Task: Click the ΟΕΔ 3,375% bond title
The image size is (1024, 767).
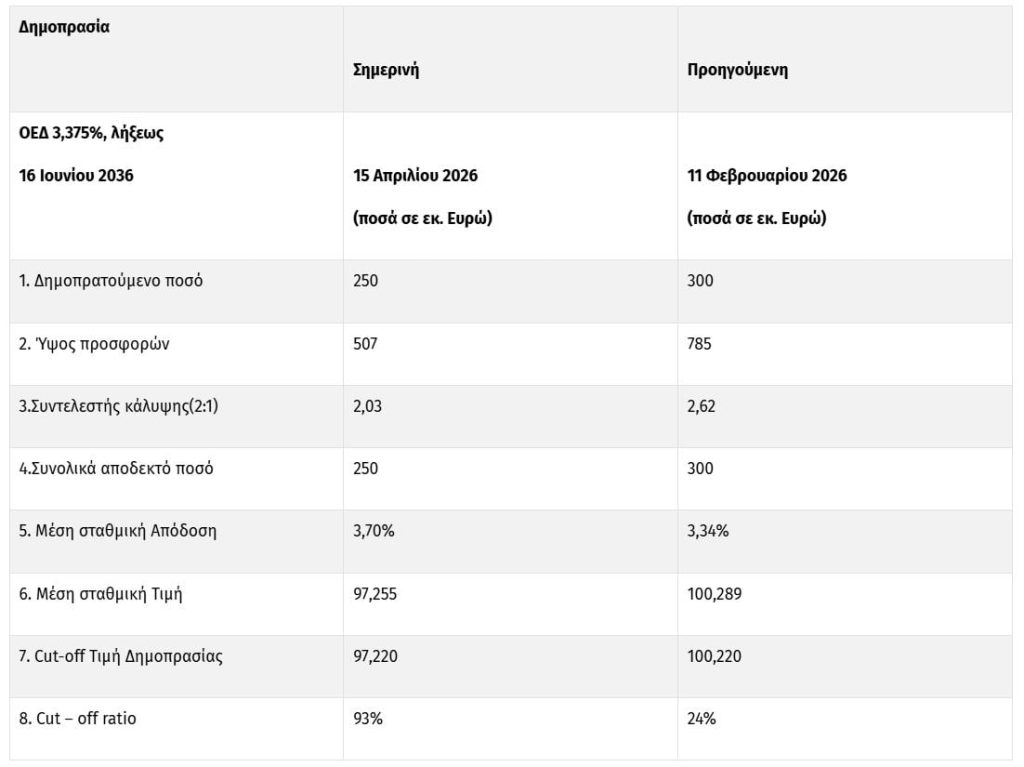Action: [91, 133]
